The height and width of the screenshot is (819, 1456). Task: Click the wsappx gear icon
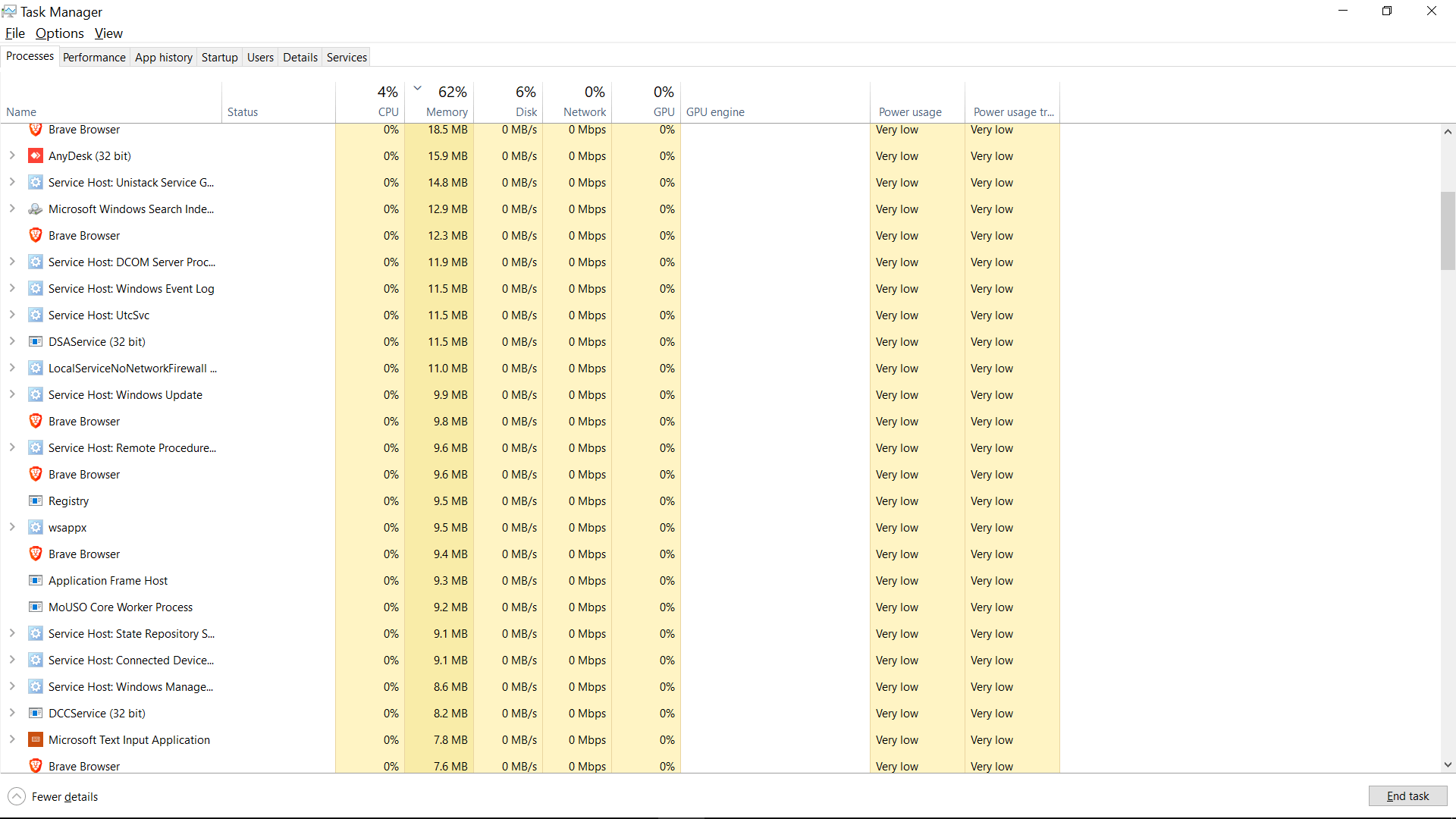tap(35, 528)
